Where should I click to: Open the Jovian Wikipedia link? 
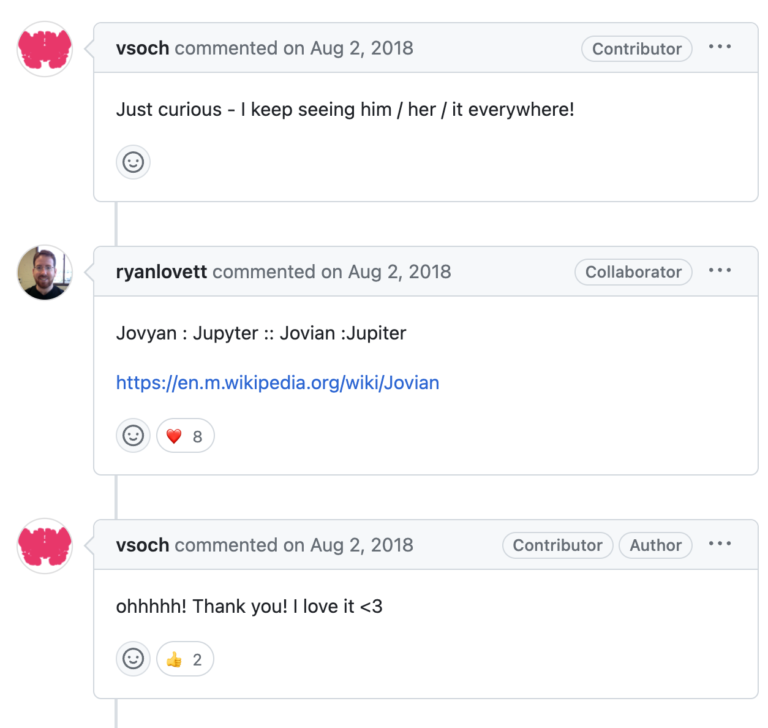point(277,382)
